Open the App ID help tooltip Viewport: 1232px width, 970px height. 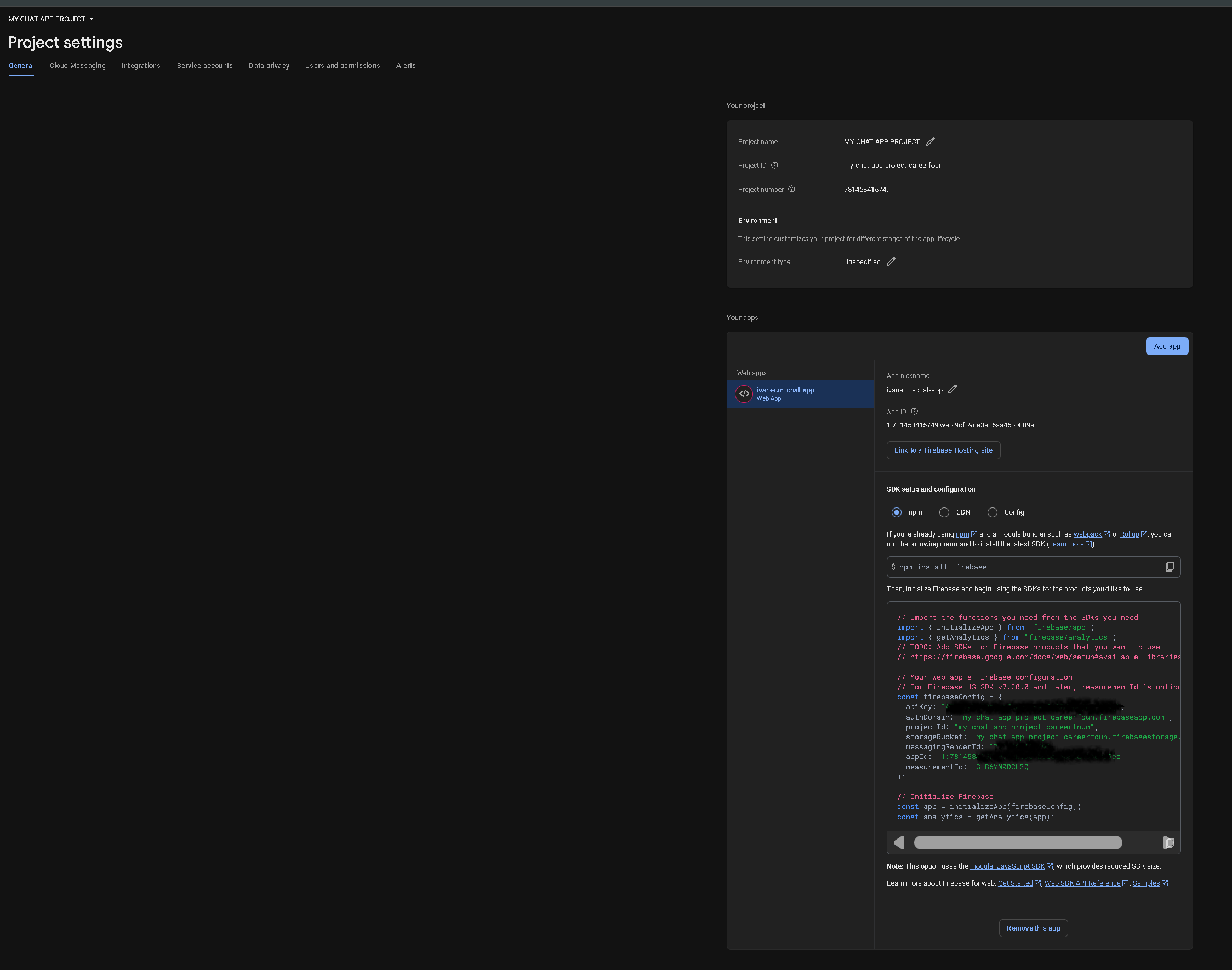coord(914,411)
